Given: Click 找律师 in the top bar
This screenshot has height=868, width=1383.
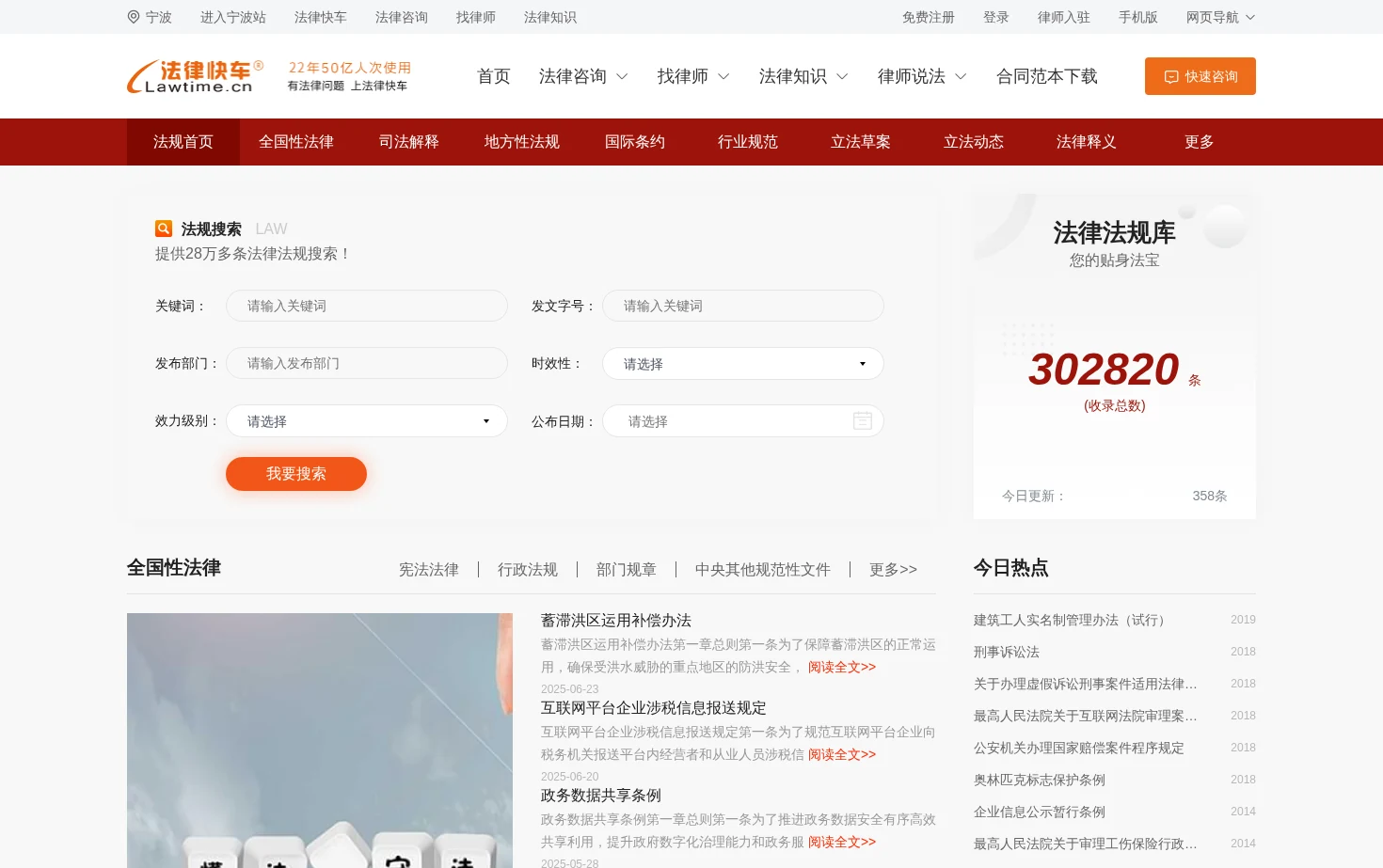Looking at the screenshot, I should (476, 17).
